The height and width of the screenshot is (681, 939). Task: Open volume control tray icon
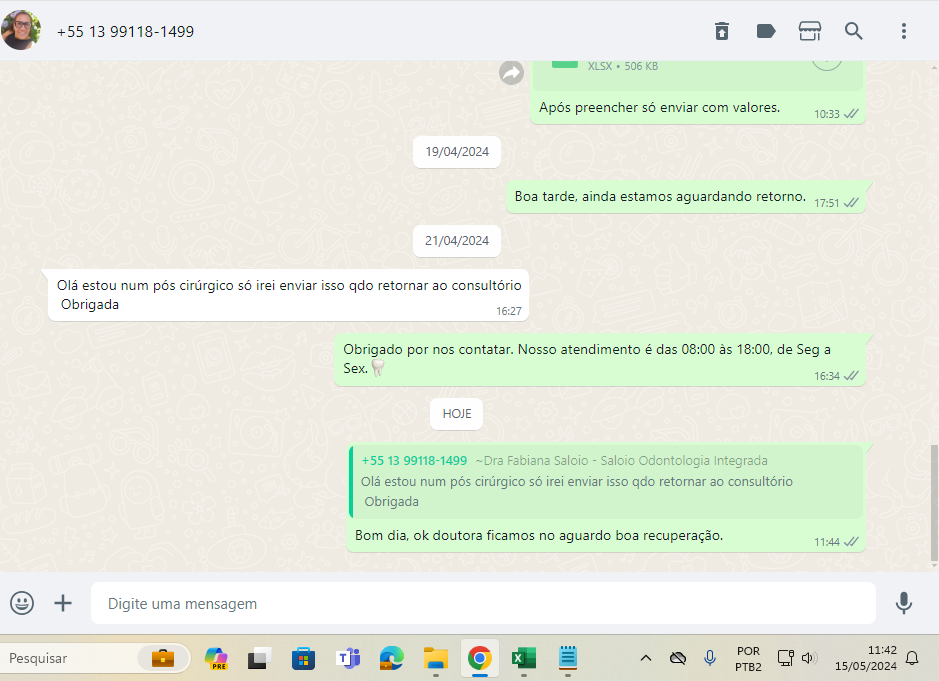[809, 658]
